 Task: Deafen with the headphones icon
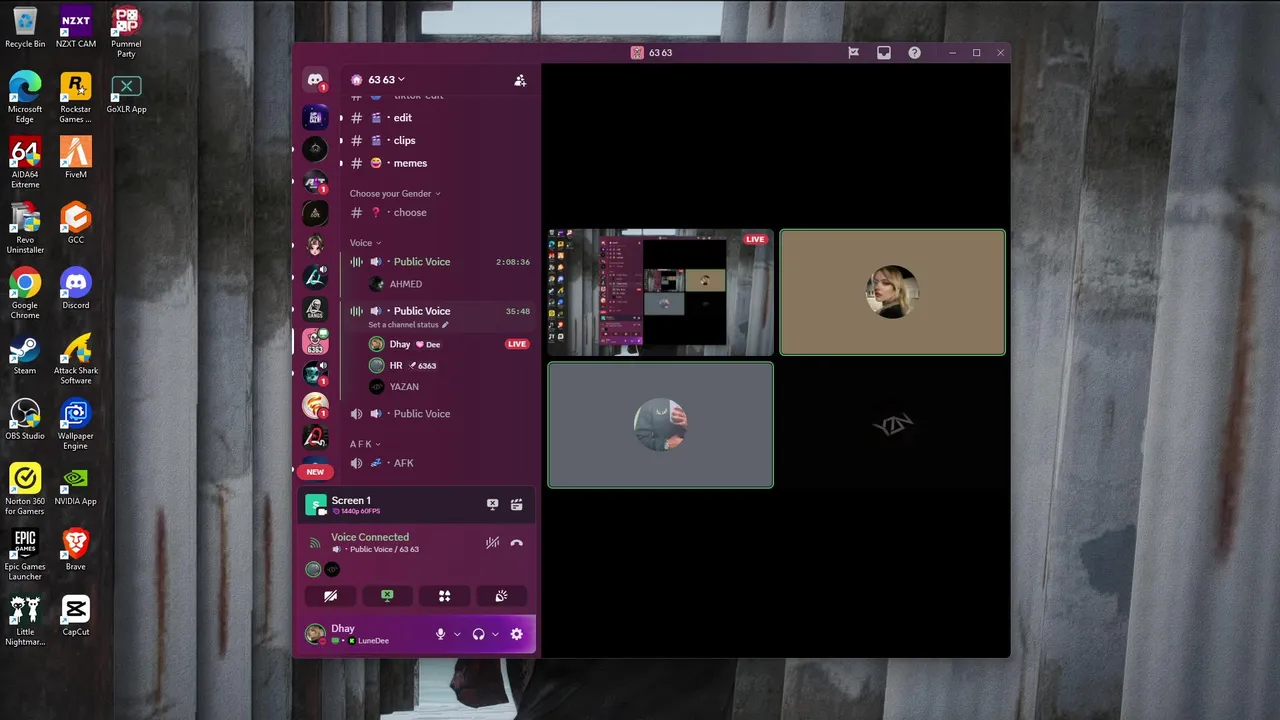[x=478, y=634]
